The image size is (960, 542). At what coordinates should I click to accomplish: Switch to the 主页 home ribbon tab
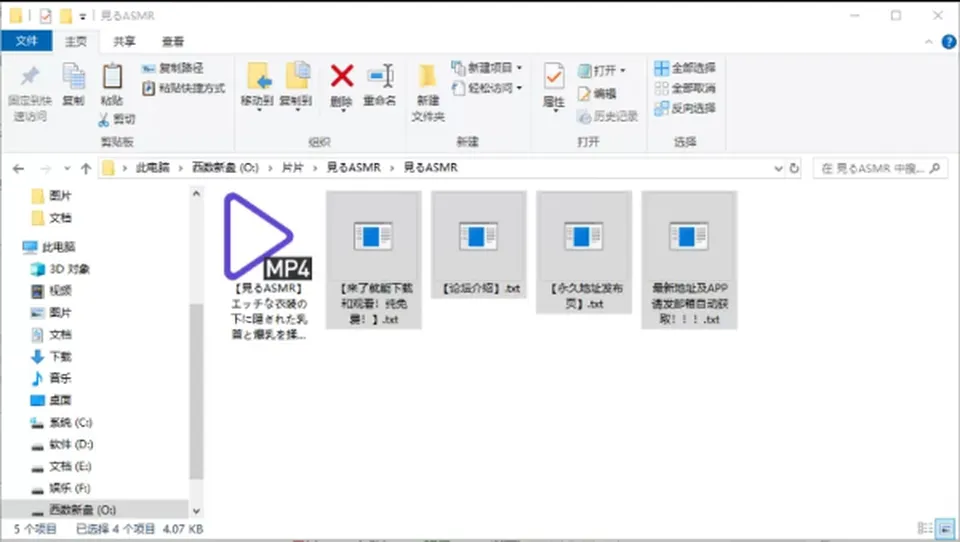pyautogui.click(x=76, y=42)
